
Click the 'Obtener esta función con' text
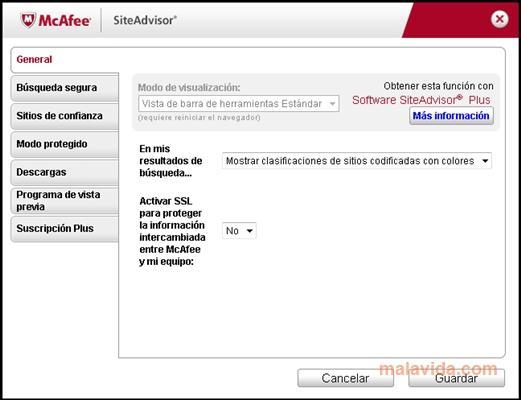(438, 86)
